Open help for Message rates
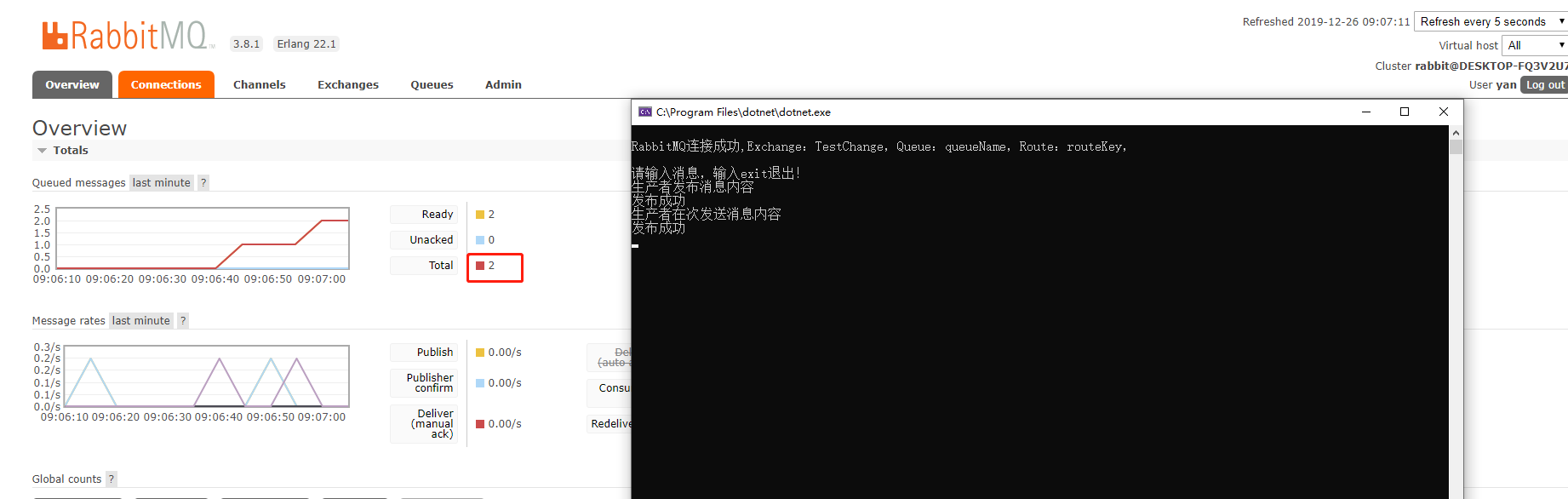The image size is (1568, 499). (x=183, y=320)
